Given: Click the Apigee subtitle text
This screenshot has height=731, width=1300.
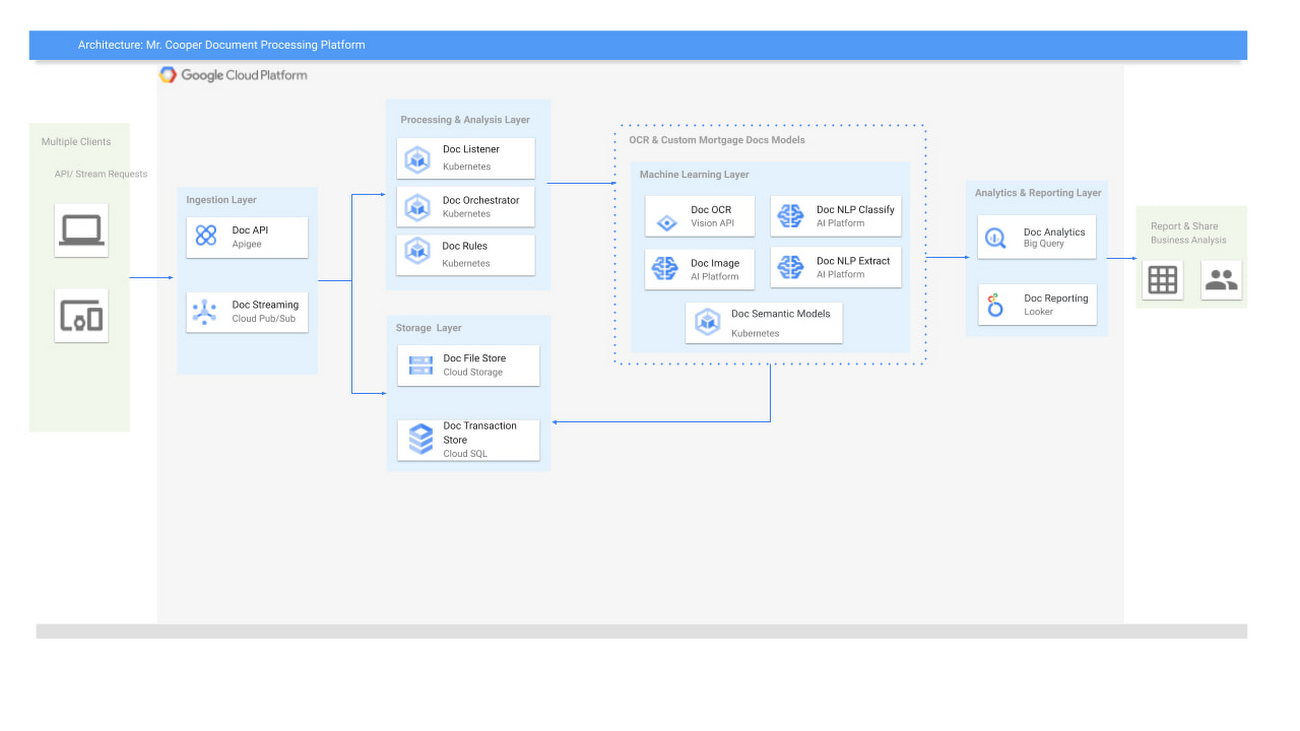Looking at the screenshot, I should [x=247, y=244].
